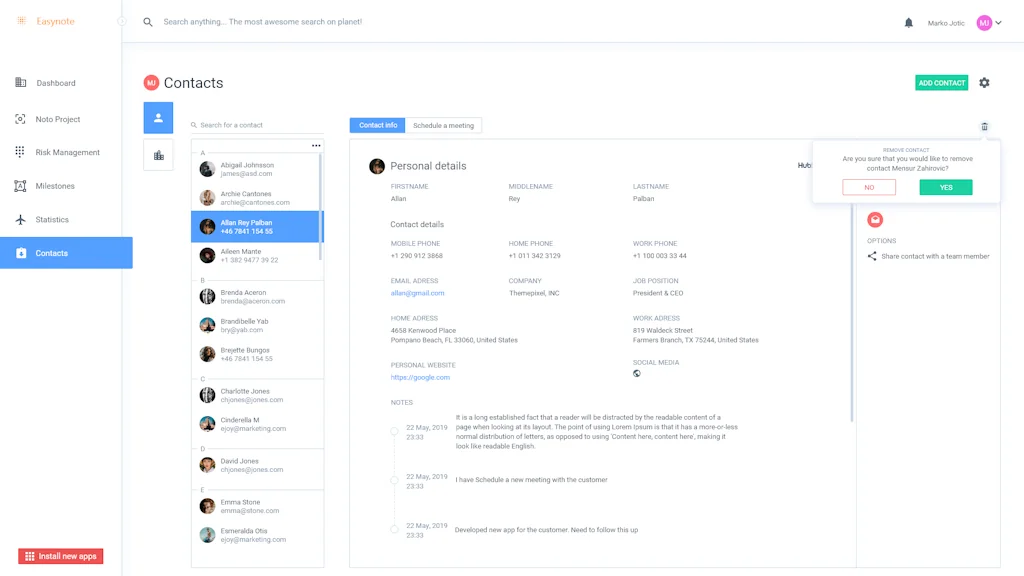Select the Contact info tab
The width and height of the screenshot is (1024, 576).
[x=377, y=125]
